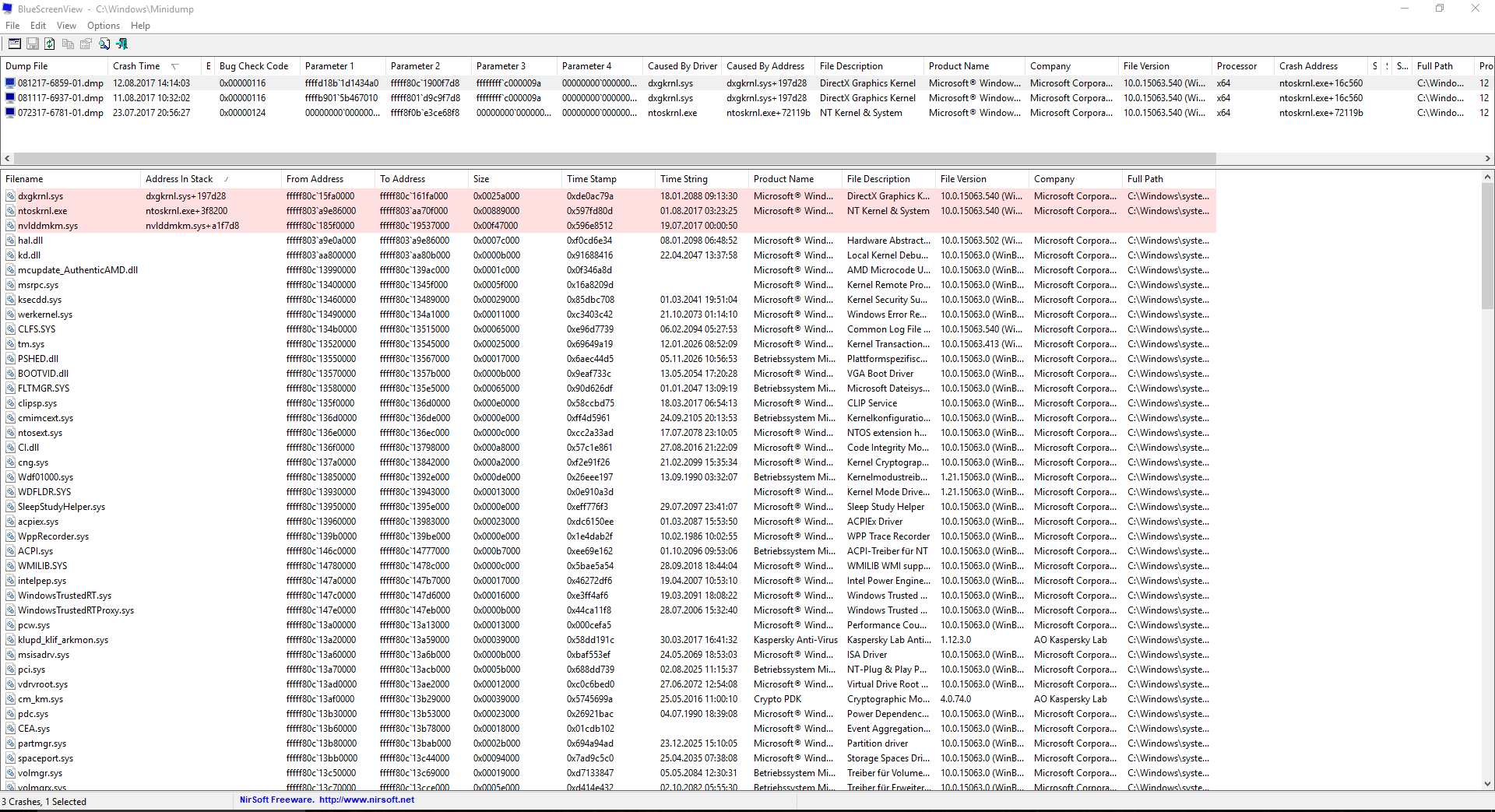Viewport: 1495px width, 812px height.
Task: Select the SleepStudyHelper.sys row filename
Action: 62,507
